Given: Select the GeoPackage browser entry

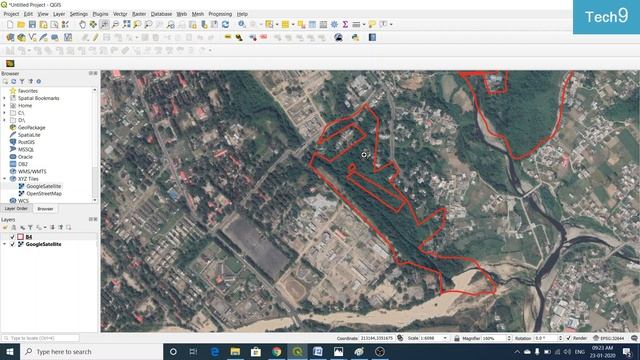Looking at the screenshot, I should pyautogui.click(x=27, y=127).
